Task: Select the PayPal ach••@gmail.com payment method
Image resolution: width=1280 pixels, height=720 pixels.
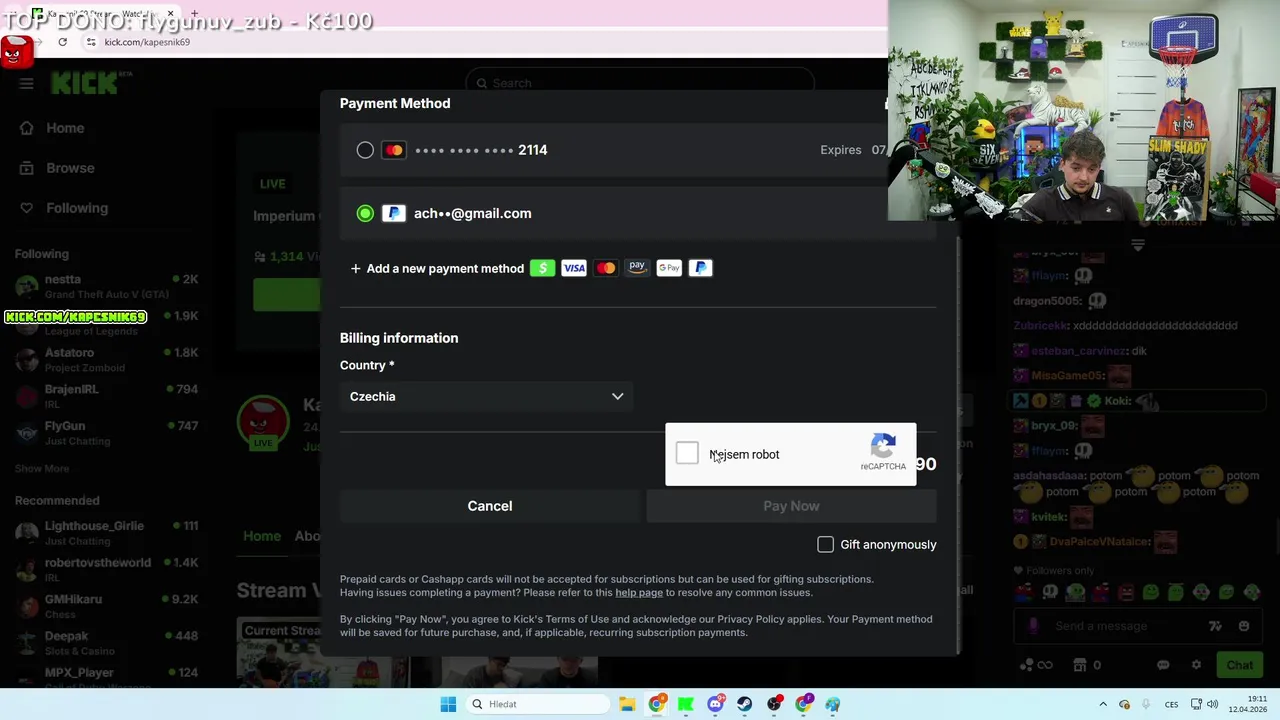Action: (365, 213)
